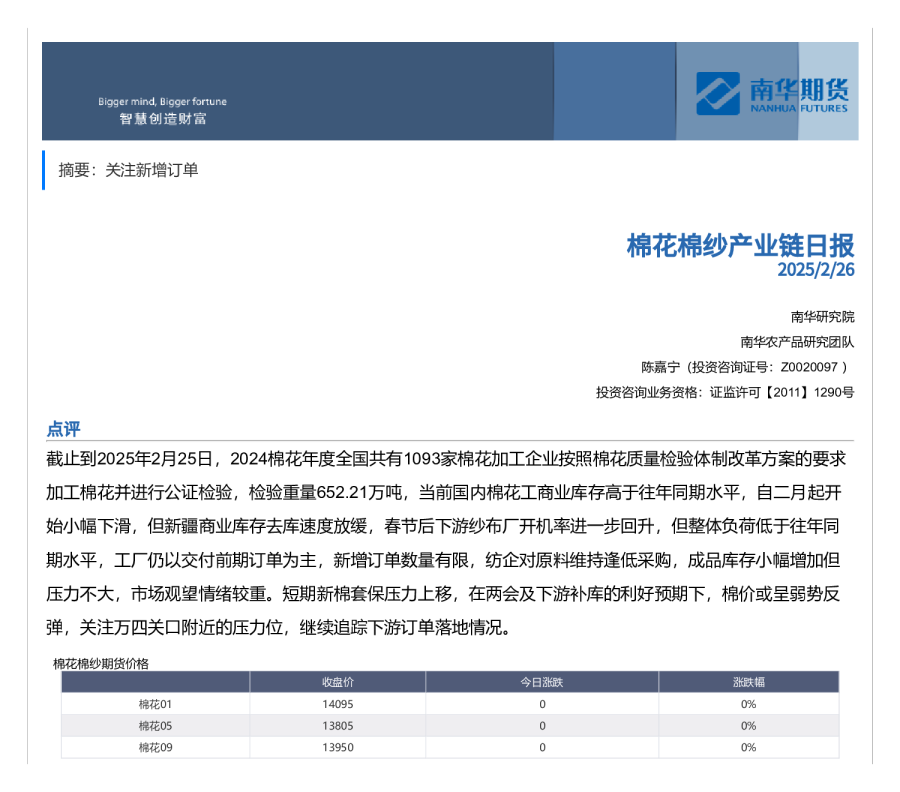Click the 今日涨跌 column header

click(x=541, y=682)
